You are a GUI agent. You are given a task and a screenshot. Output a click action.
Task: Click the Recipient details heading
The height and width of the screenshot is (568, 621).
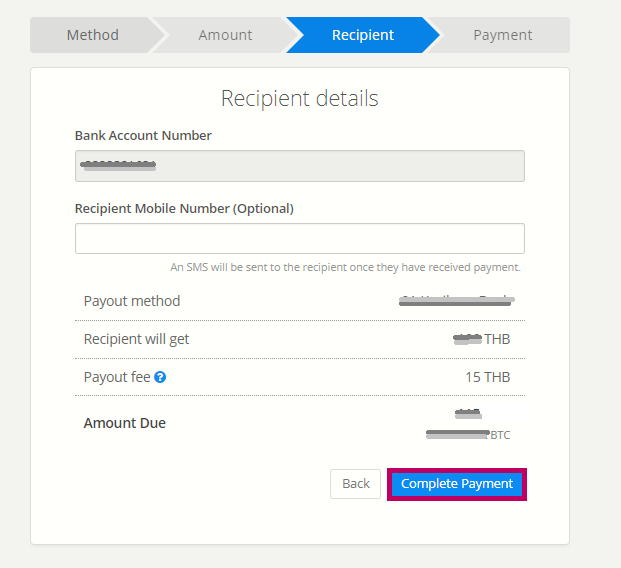[x=300, y=98]
